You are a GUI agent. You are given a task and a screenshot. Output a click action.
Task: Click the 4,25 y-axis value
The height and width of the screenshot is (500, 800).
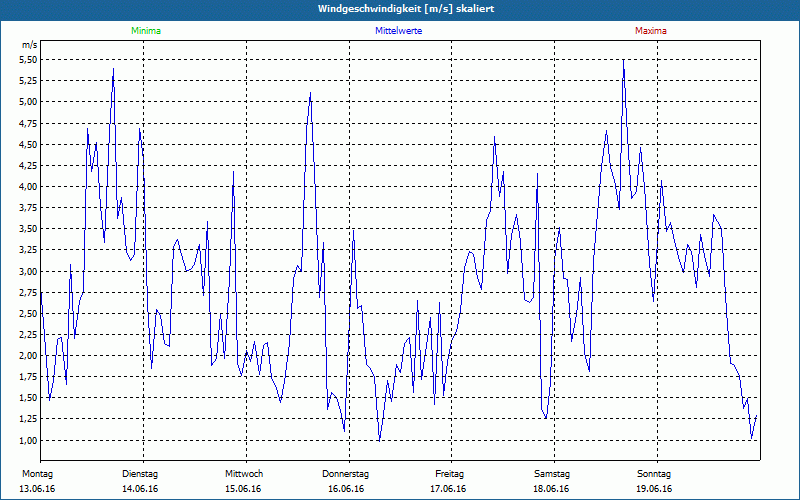coord(29,165)
